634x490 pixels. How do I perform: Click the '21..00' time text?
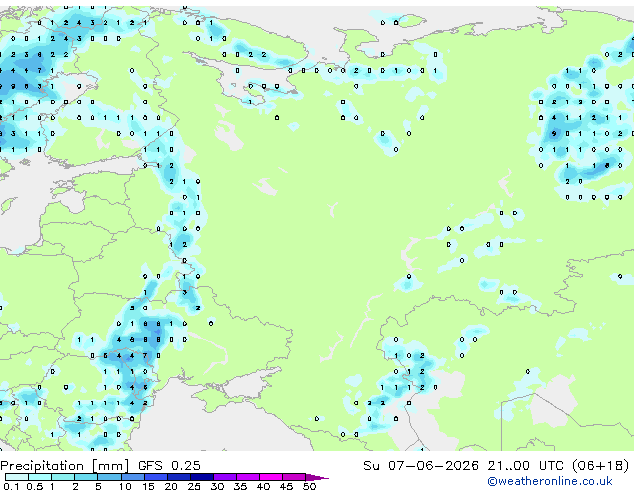pyautogui.click(x=509, y=466)
